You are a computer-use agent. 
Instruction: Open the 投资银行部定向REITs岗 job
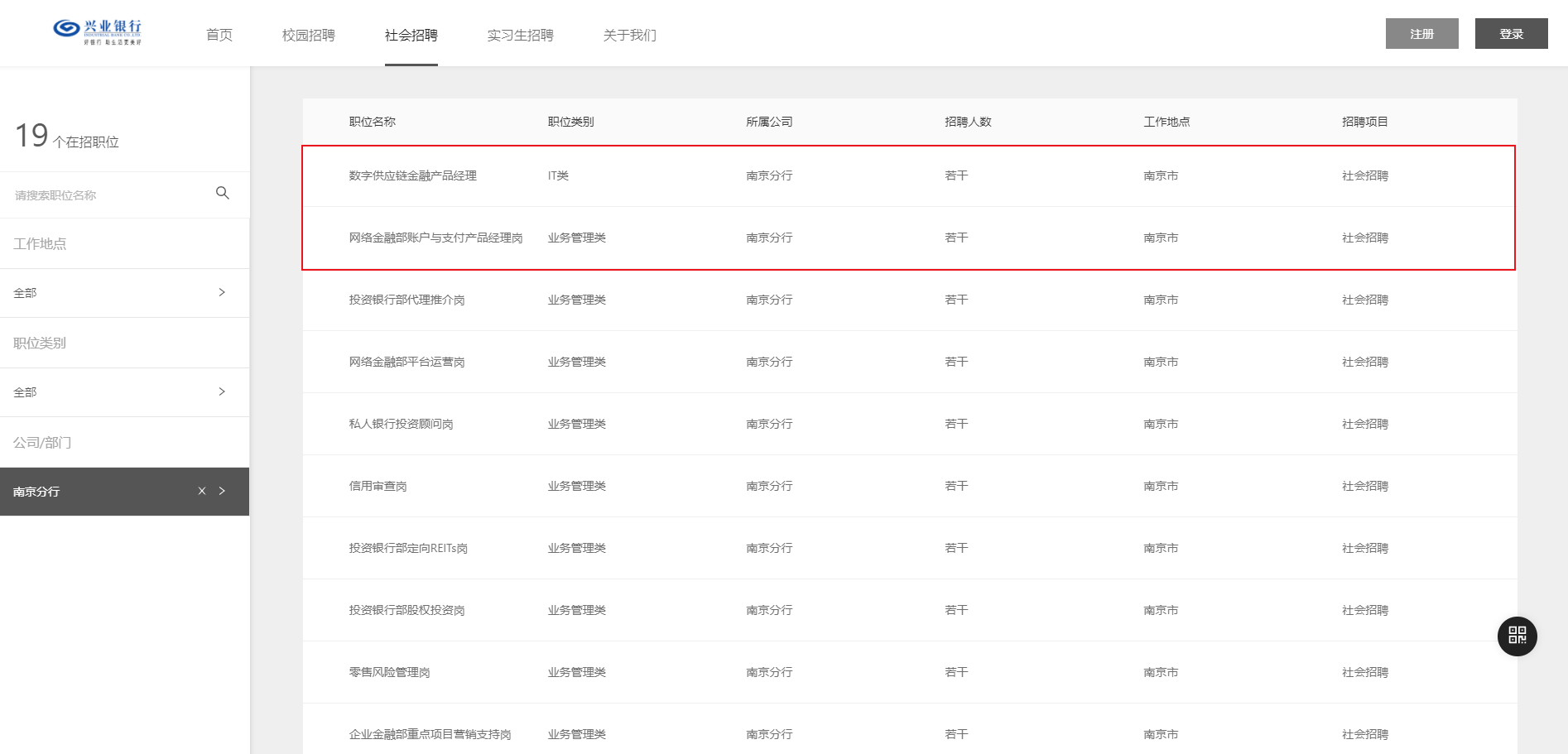point(408,548)
